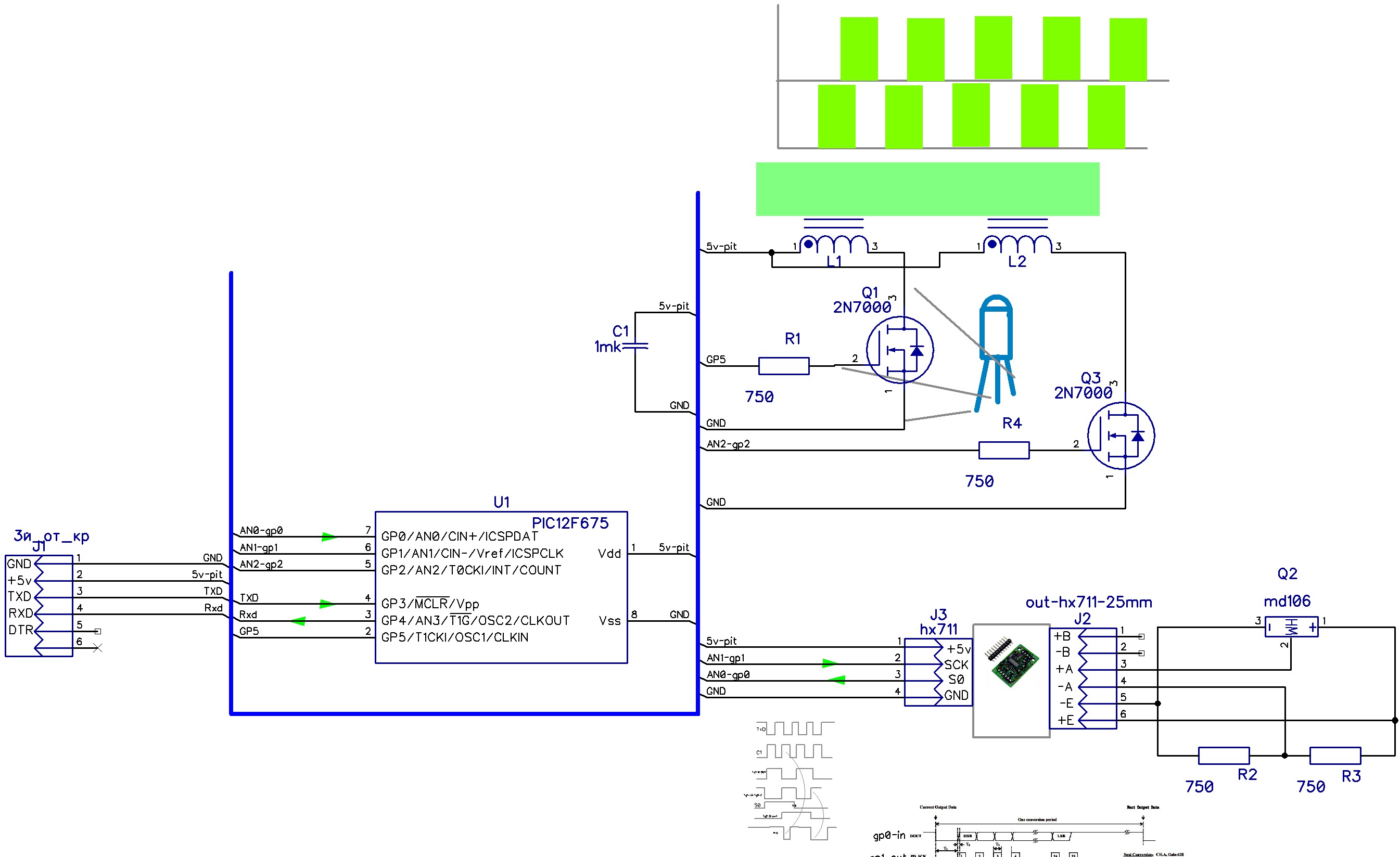Viewport: 1400px width, 857px height.
Task: Click the GP5 net label before R1
Action: [x=716, y=360]
